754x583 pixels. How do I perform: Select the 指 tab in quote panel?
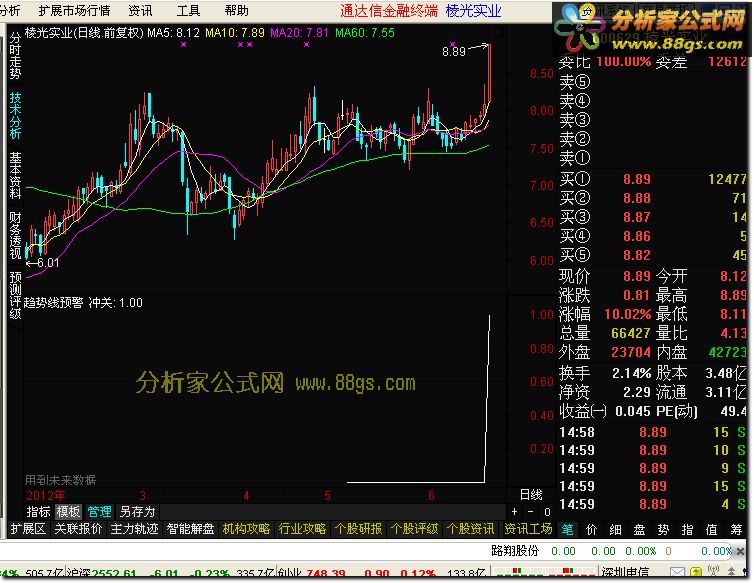coord(688,530)
